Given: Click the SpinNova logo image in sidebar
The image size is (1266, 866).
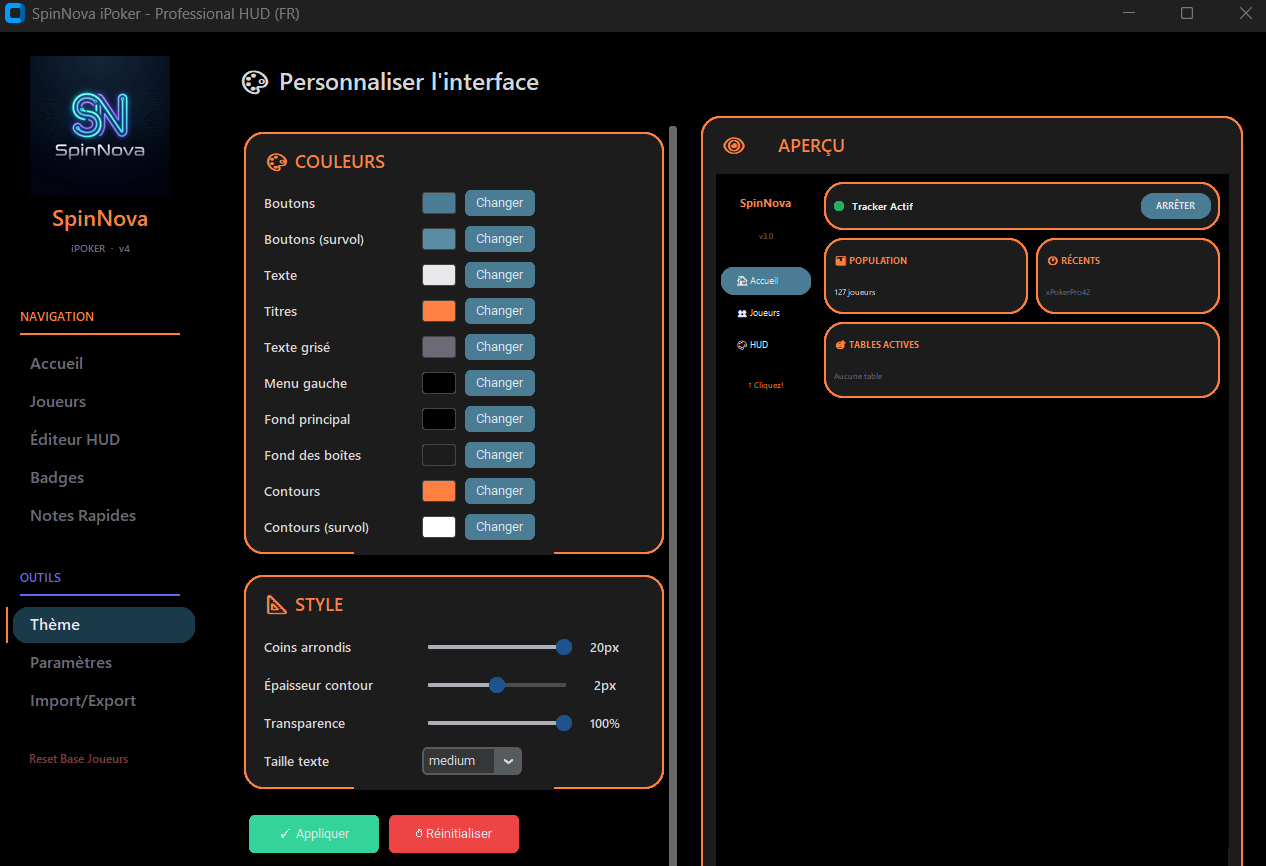Looking at the screenshot, I should 100,125.
